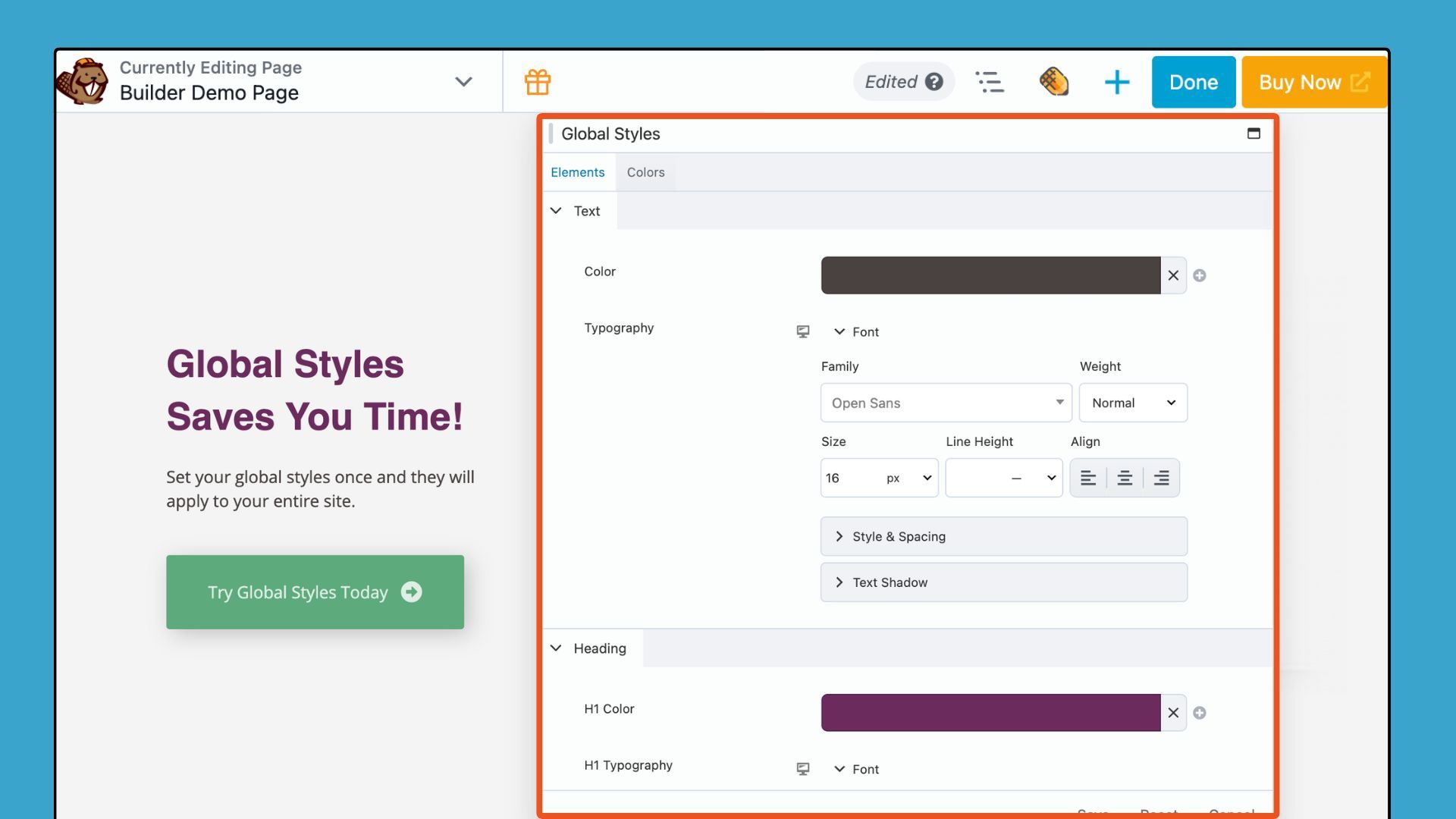Switch to the Colors tab

tap(645, 172)
